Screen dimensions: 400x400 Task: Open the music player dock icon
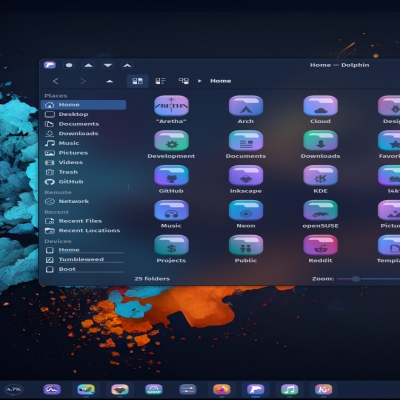(x=289, y=389)
